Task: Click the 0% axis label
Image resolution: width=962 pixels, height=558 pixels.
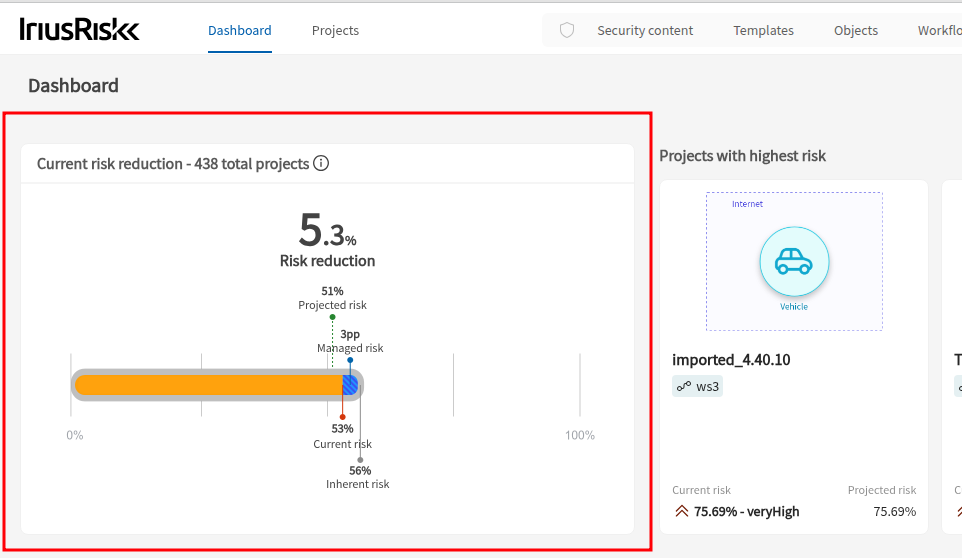Action: (x=75, y=435)
